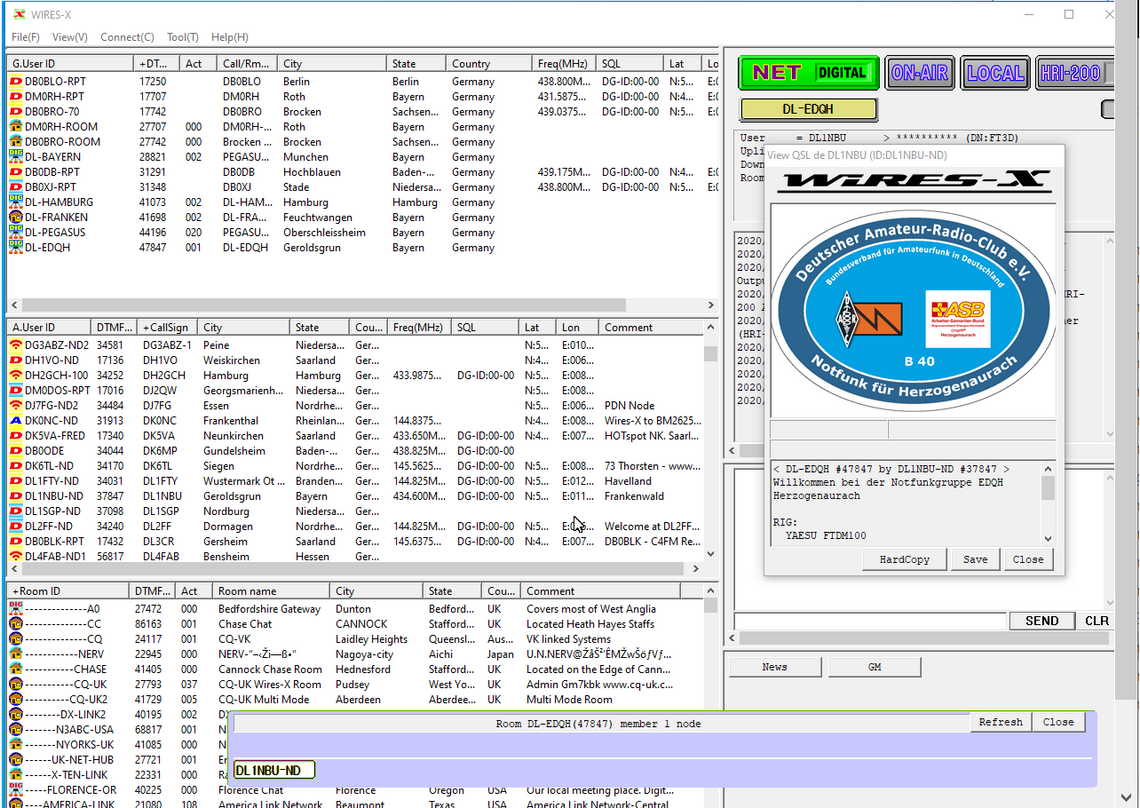
Task: Click the DARC Notfunk QSL image
Action: pyautogui.click(x=913, y=311)
